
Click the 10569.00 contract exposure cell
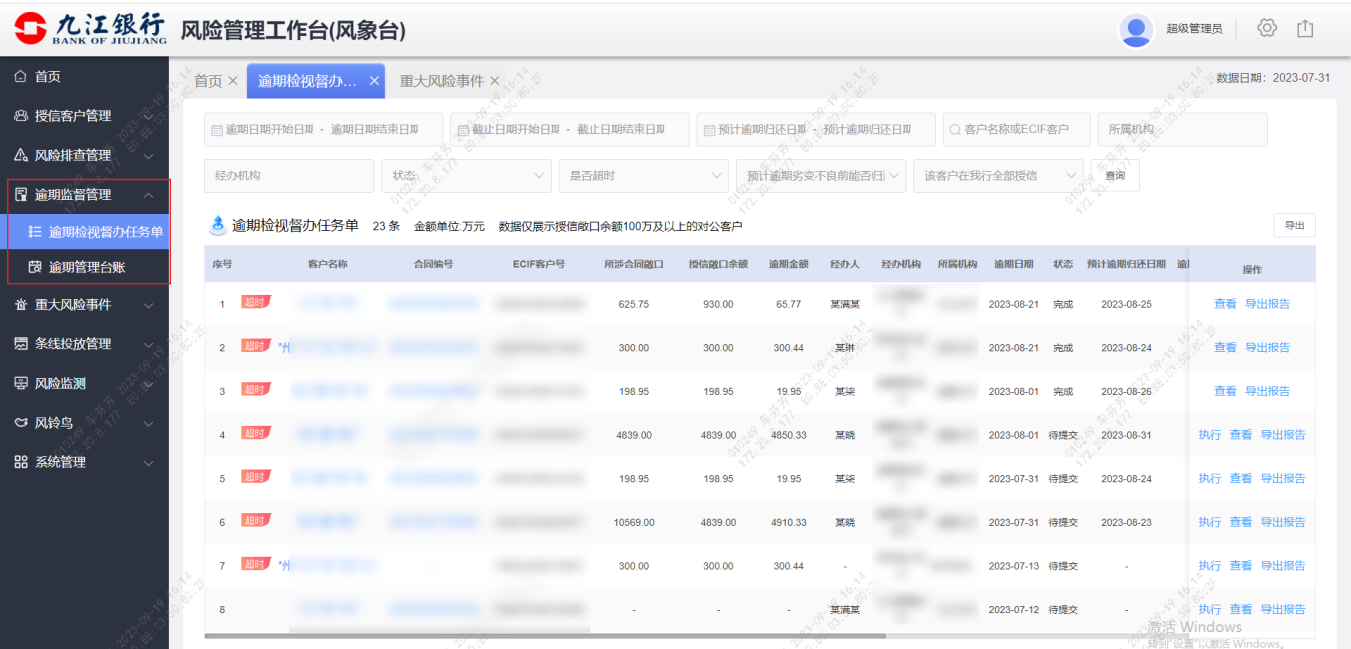[634, 522]
